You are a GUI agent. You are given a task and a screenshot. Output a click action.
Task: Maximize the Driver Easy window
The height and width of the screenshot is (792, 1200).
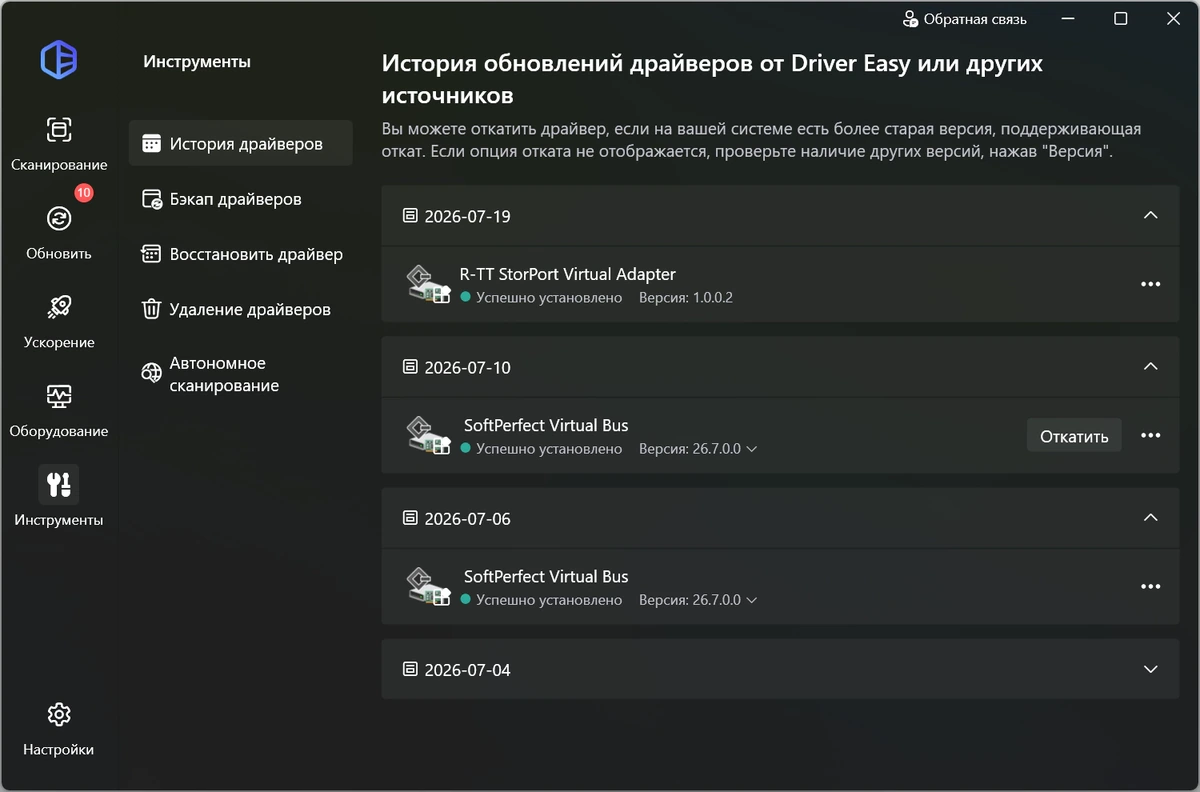coord(1121,19)
